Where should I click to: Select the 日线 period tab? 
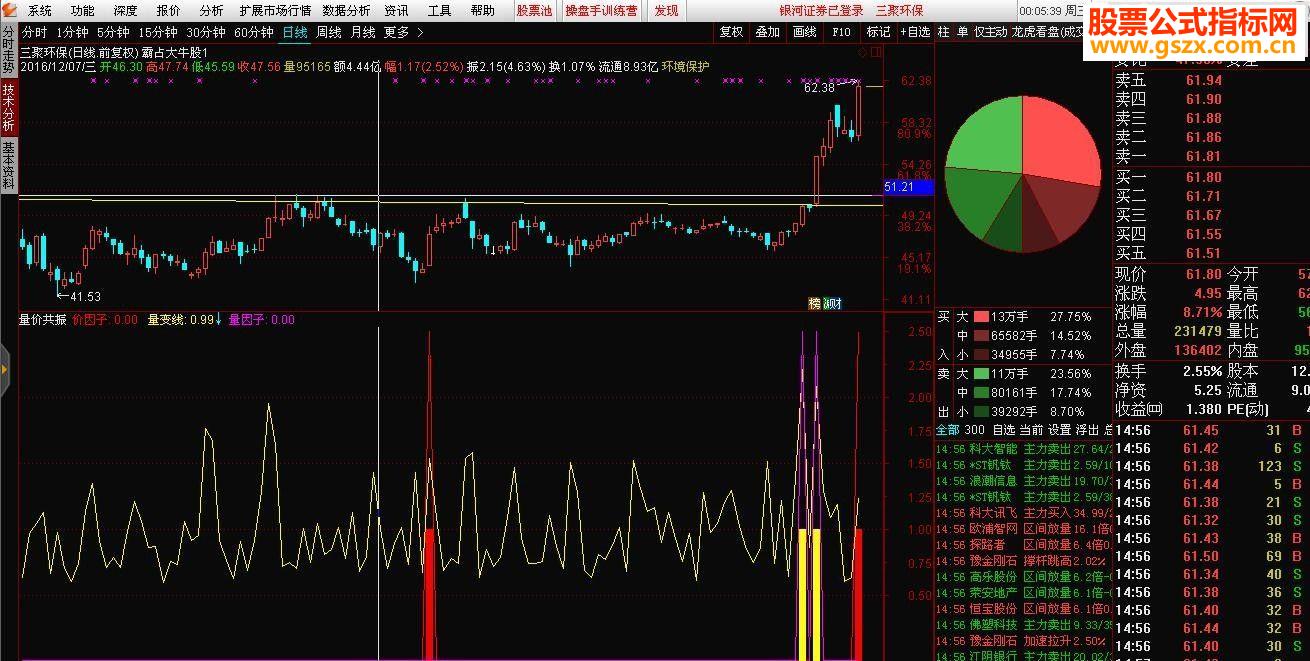click(295, 32)
